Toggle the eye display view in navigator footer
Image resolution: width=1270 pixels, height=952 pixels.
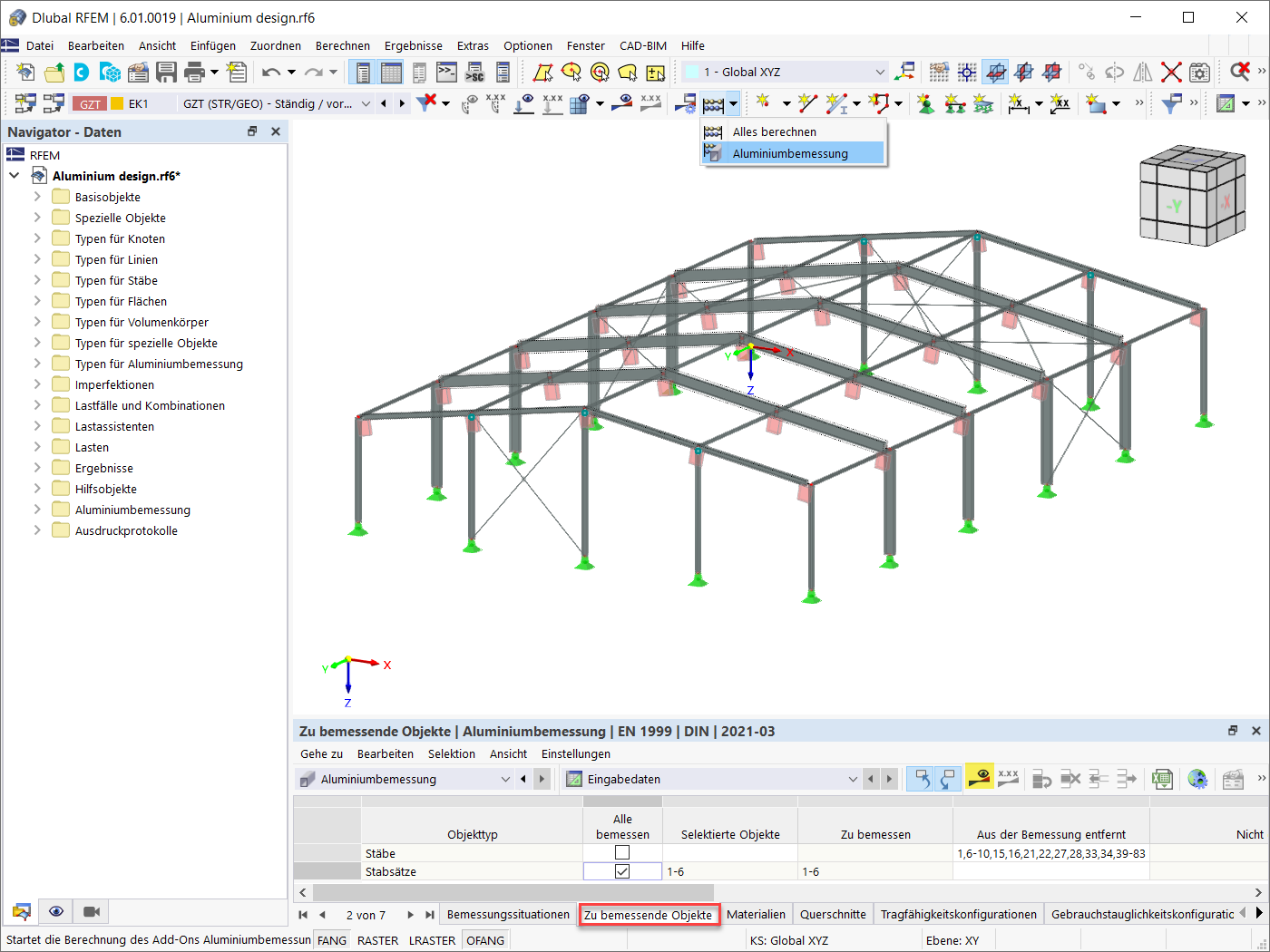pyautogui.click(x=56, y=911)
